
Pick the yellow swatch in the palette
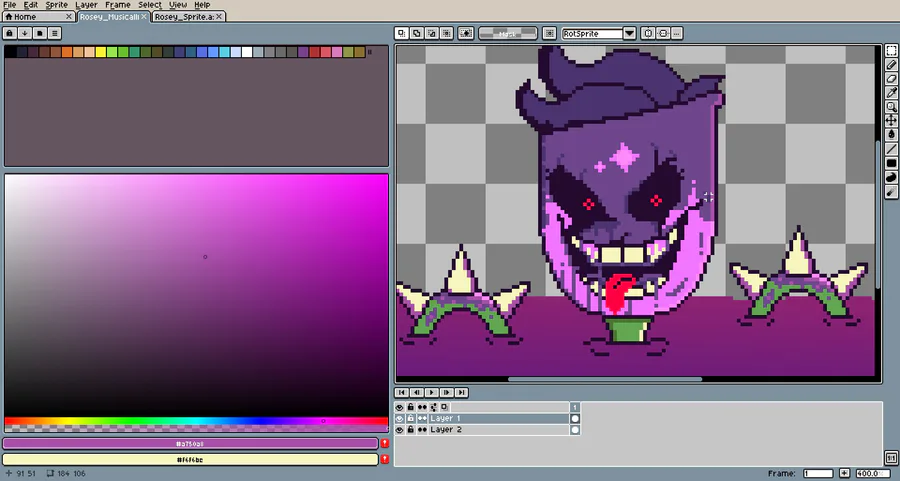[x=100, y=52]
